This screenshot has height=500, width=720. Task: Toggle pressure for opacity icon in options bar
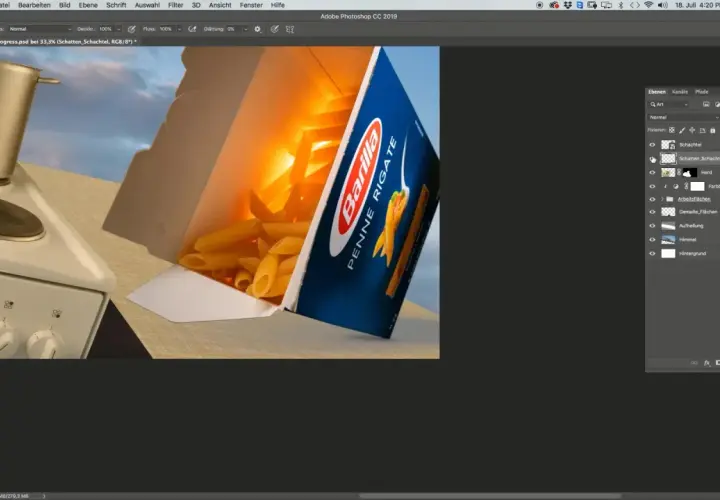132,29
